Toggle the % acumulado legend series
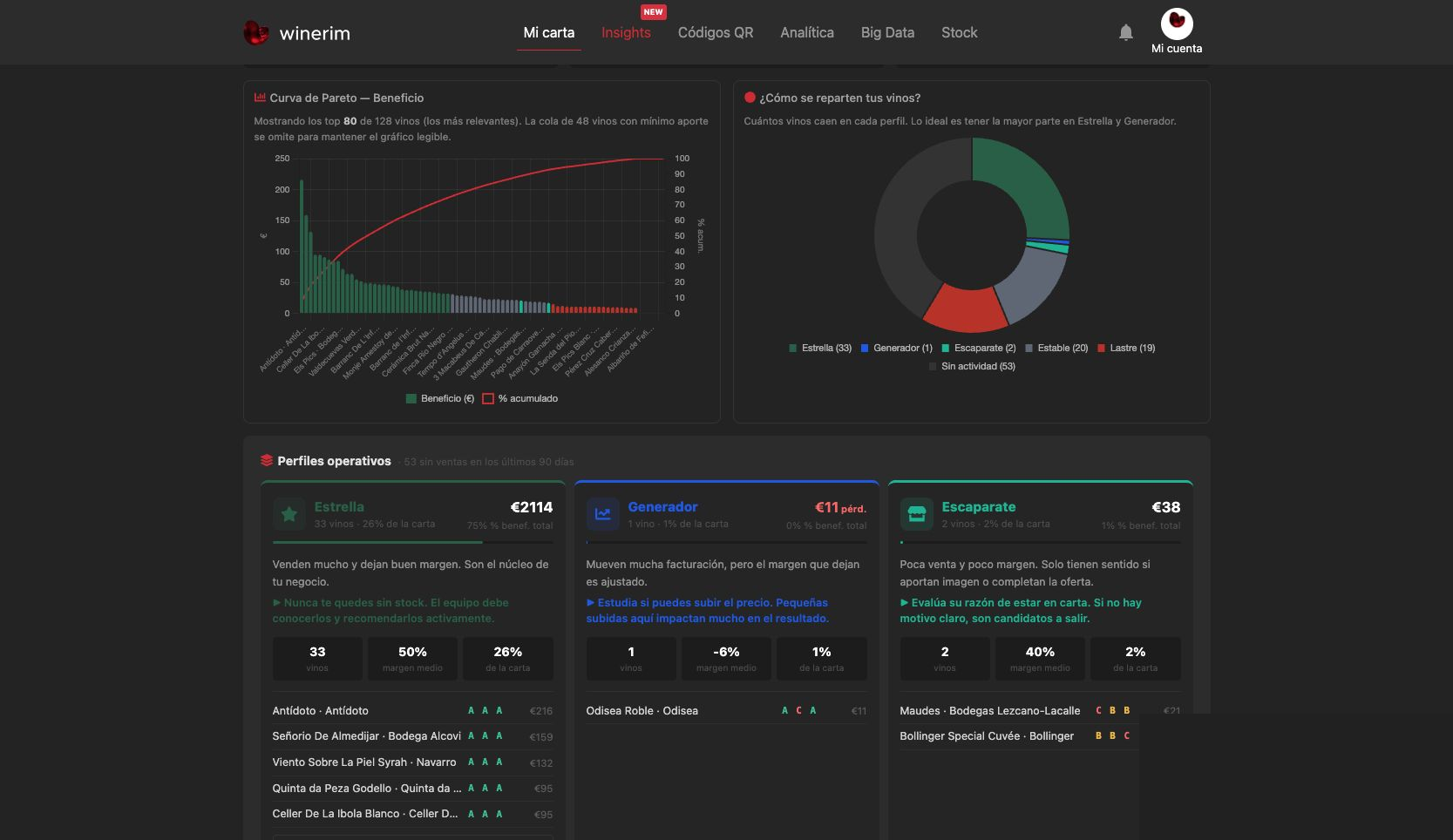 pyautogui.click(x=520, y=398)
